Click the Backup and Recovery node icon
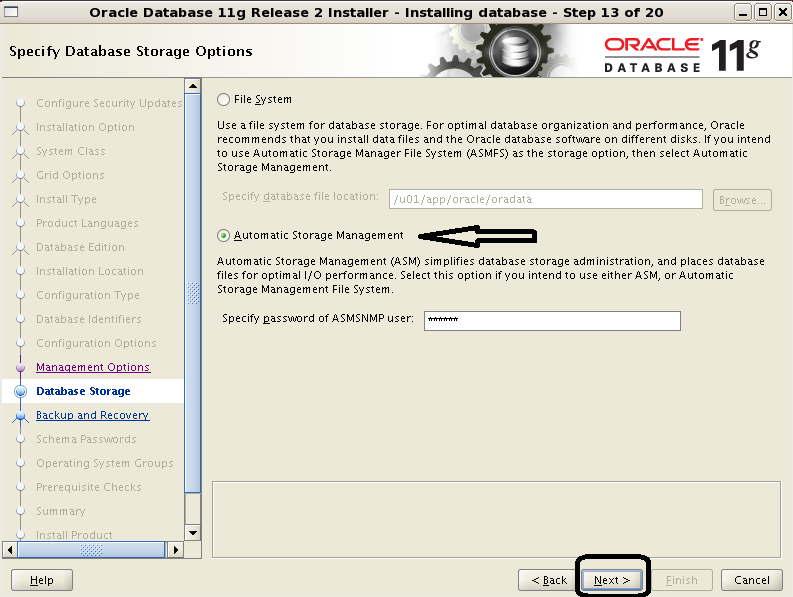The image size is (793, 597). [20, 416]
